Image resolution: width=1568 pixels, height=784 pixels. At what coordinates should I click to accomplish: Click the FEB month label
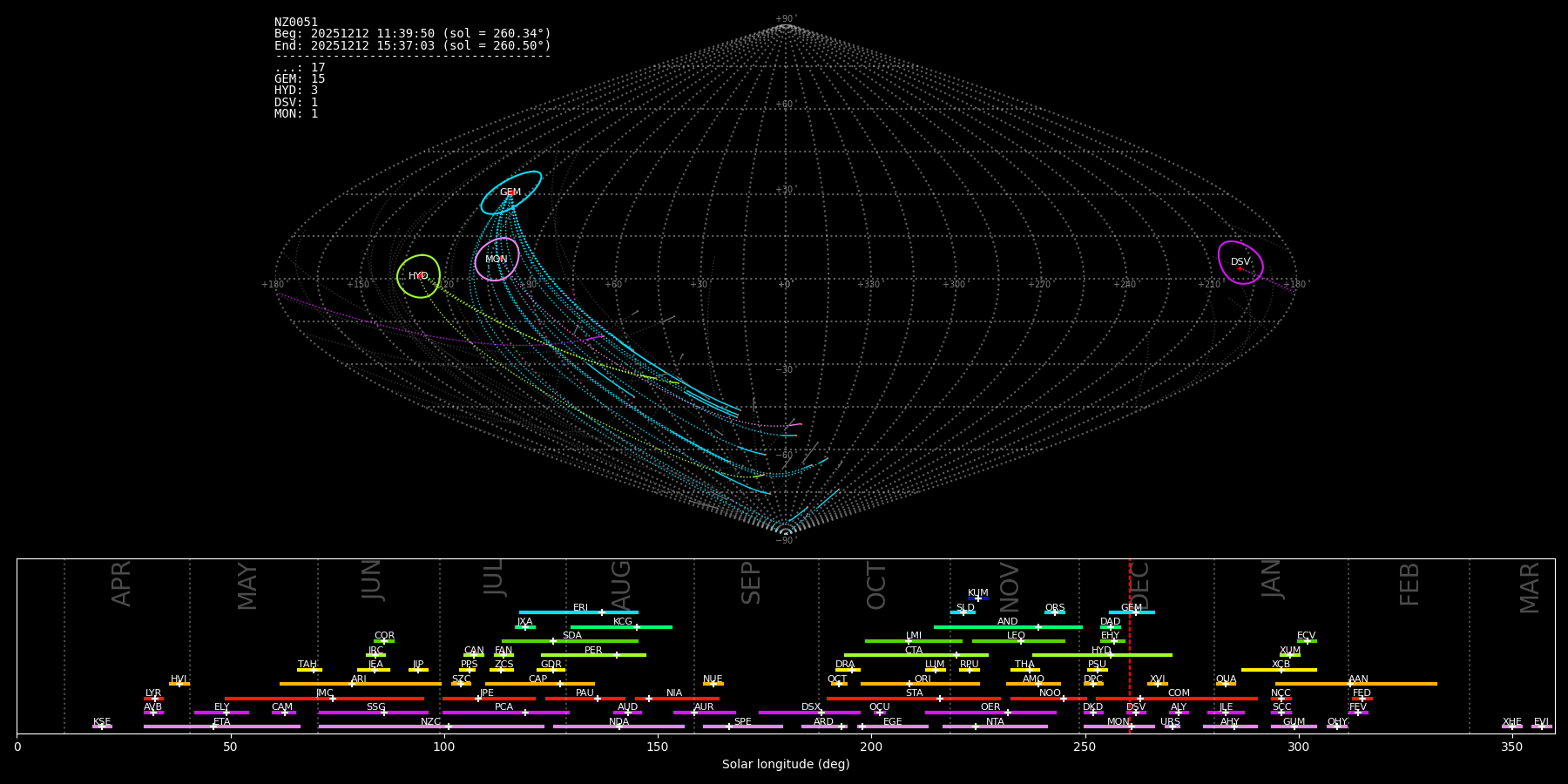pyautogui.click(x=1409, y=584)
